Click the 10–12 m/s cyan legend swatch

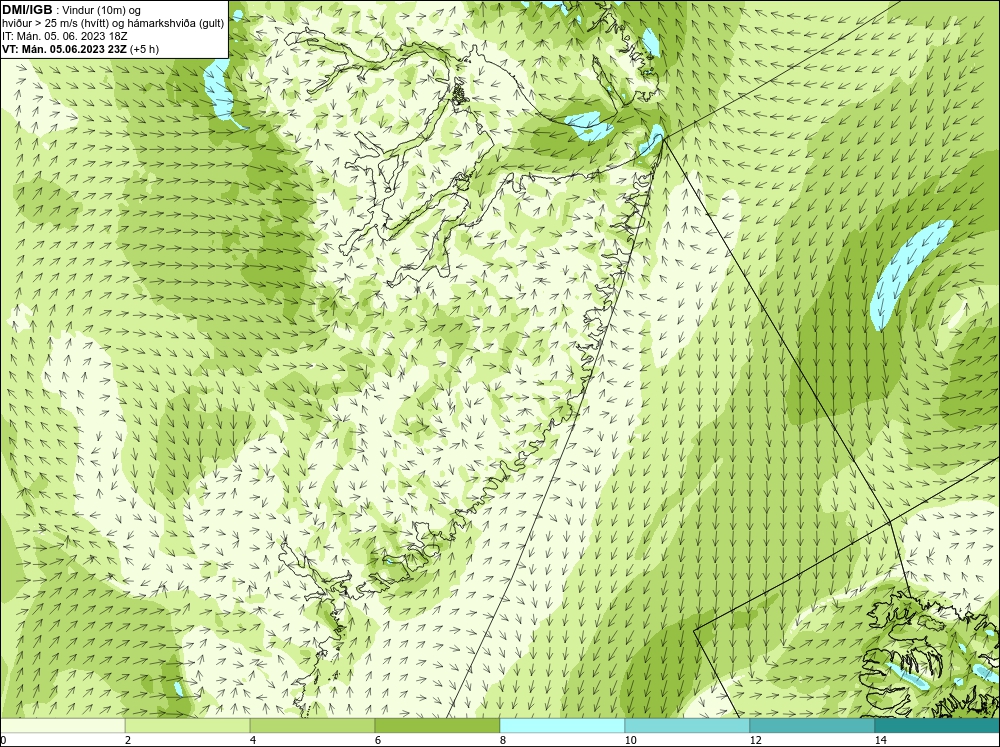click(688, 726)
